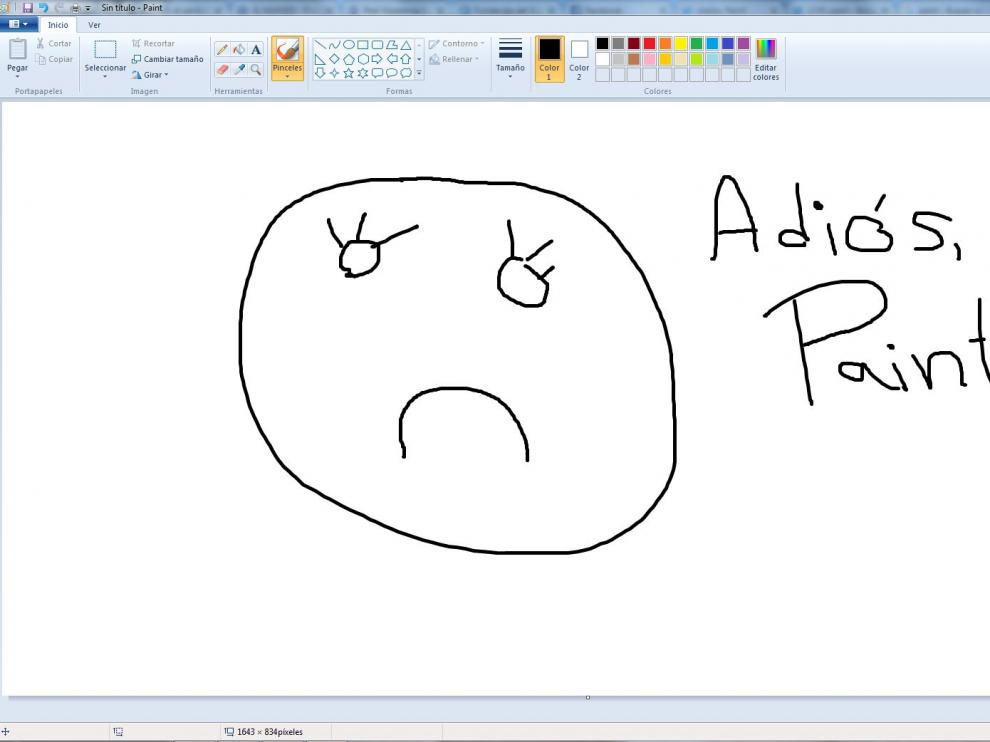
Task: Click the Copiar button
Action: click(x=54, y=59)
